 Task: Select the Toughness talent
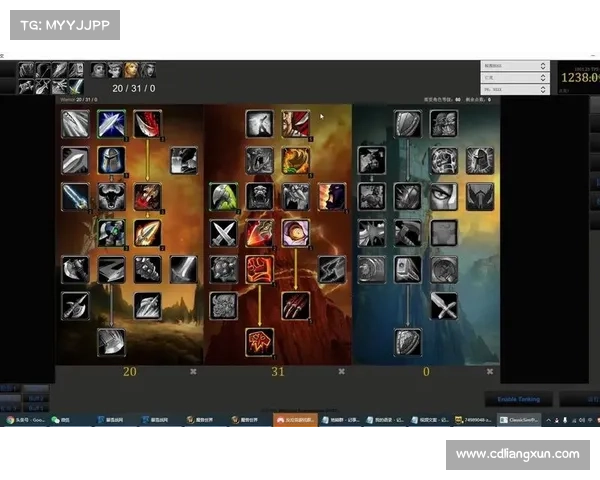[444, 160]
